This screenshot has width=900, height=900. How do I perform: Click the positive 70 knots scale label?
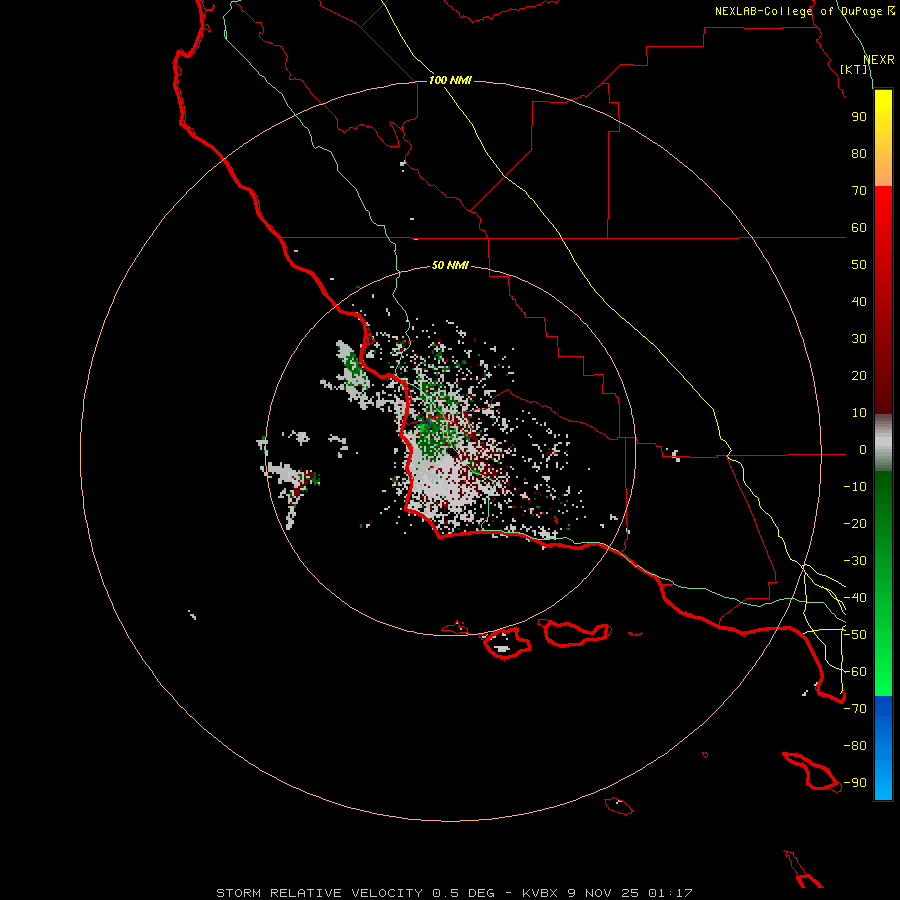tap(859, 191)
